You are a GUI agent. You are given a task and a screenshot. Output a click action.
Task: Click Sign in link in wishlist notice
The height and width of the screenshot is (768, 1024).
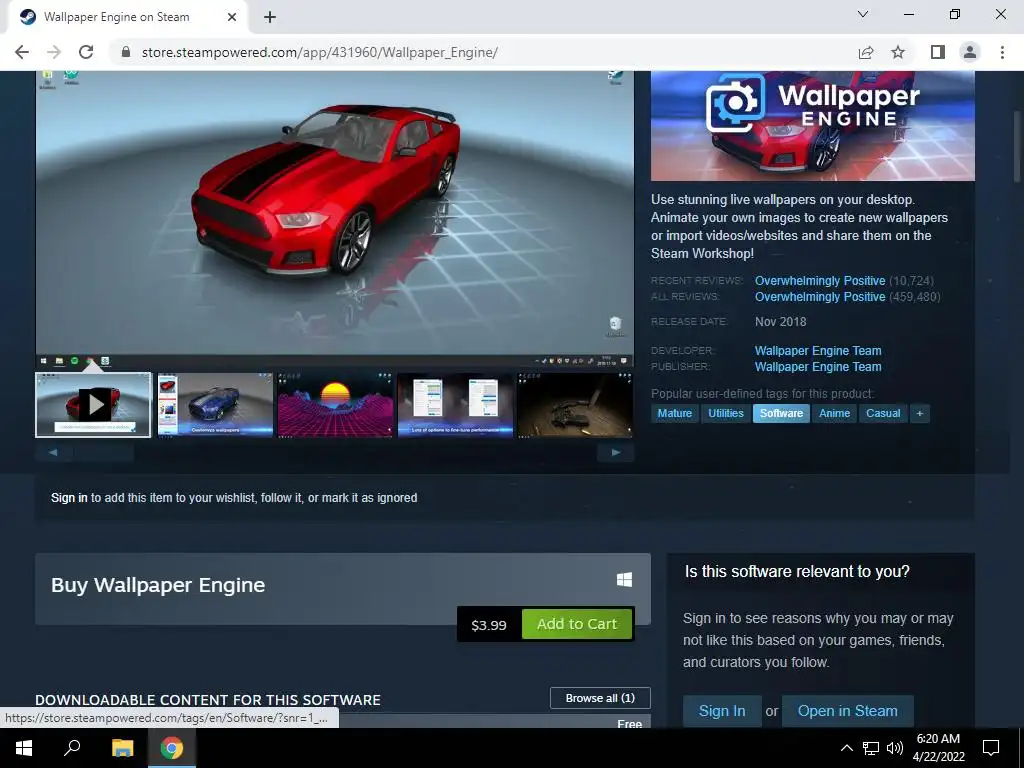pos(69,498)
